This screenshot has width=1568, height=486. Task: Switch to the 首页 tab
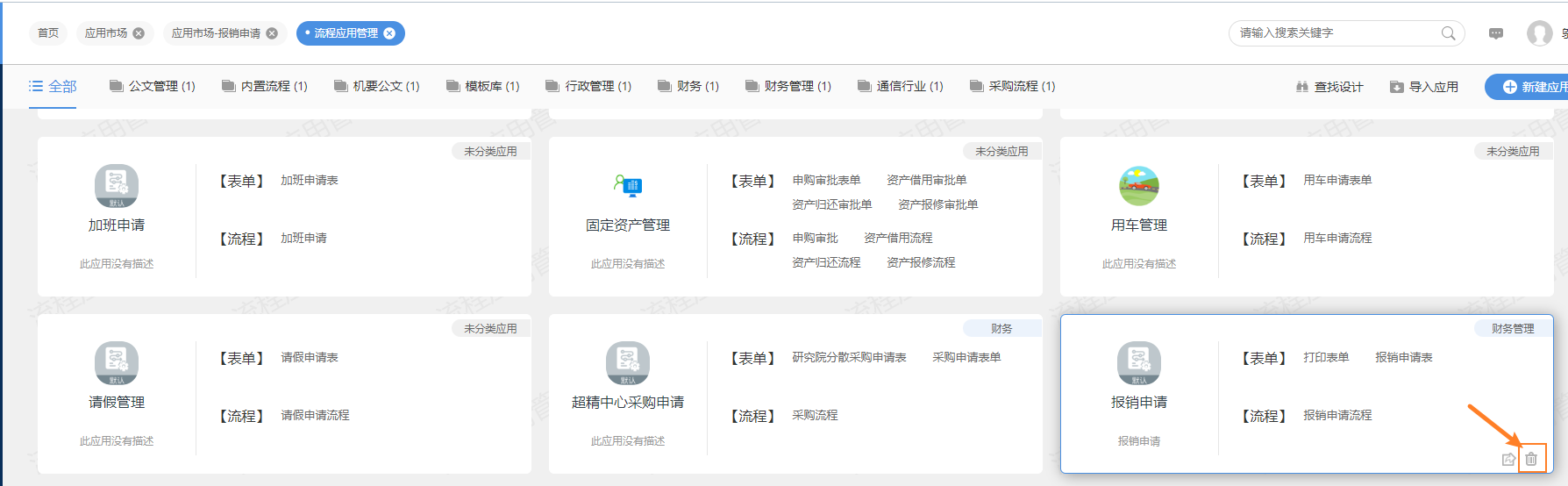click(48, 33)
